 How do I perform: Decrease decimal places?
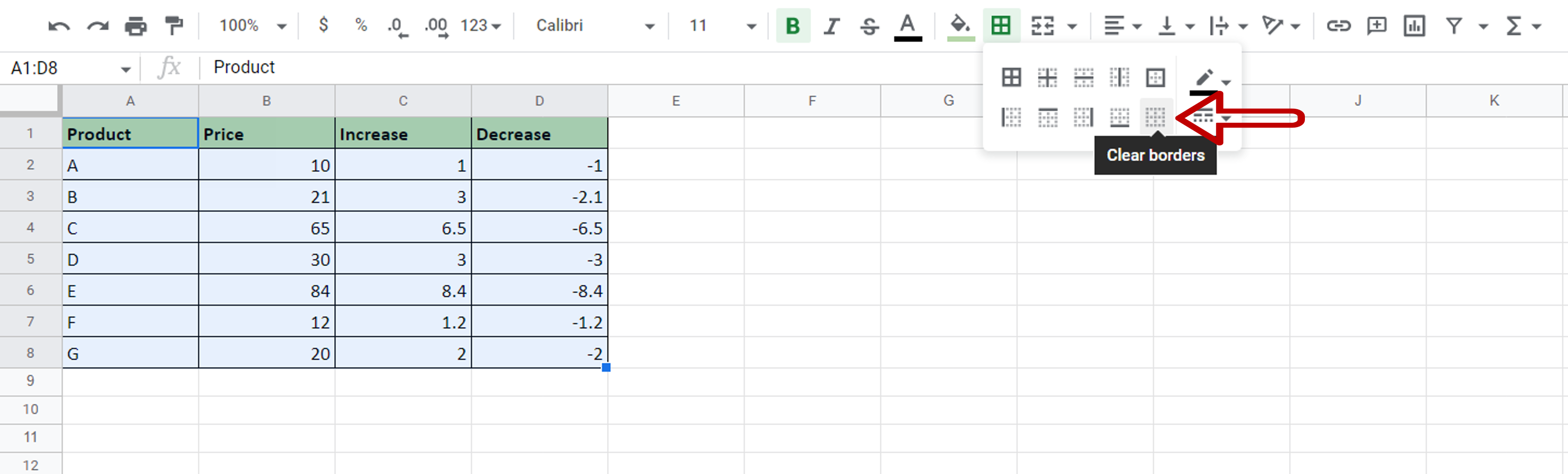coord(398,26)
